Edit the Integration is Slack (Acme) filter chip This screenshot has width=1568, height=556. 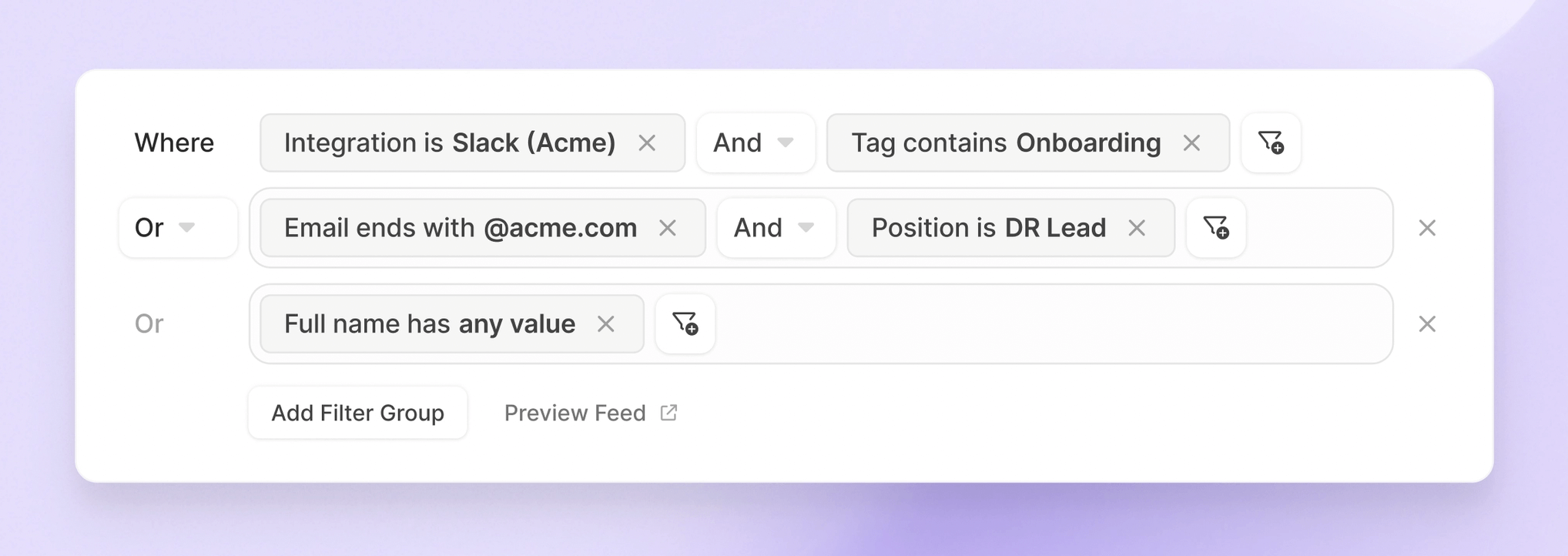tap(449, 143)
